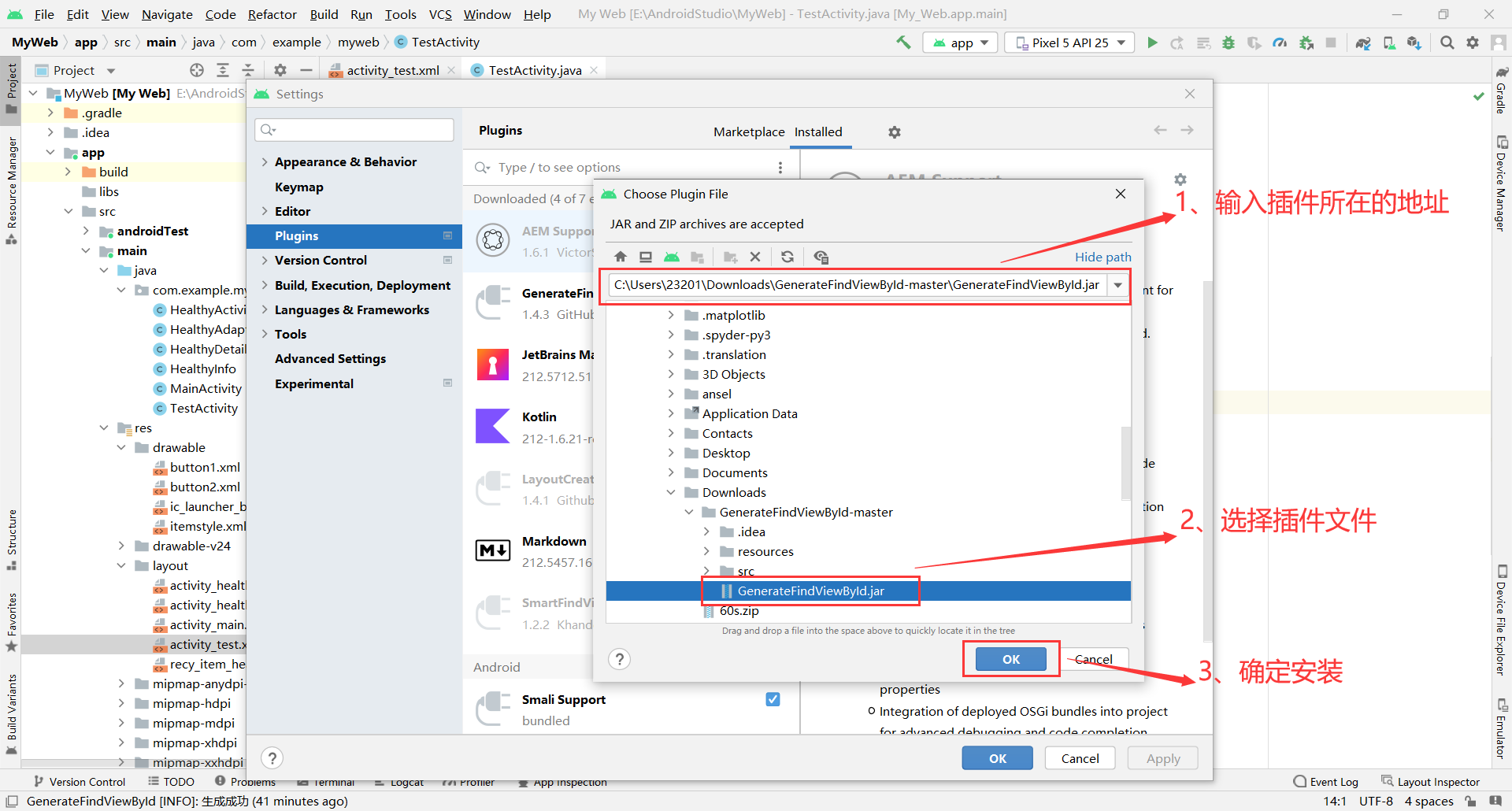Switch to the Installed plugins tab
Screen dimensions: 1512x811
818,132
